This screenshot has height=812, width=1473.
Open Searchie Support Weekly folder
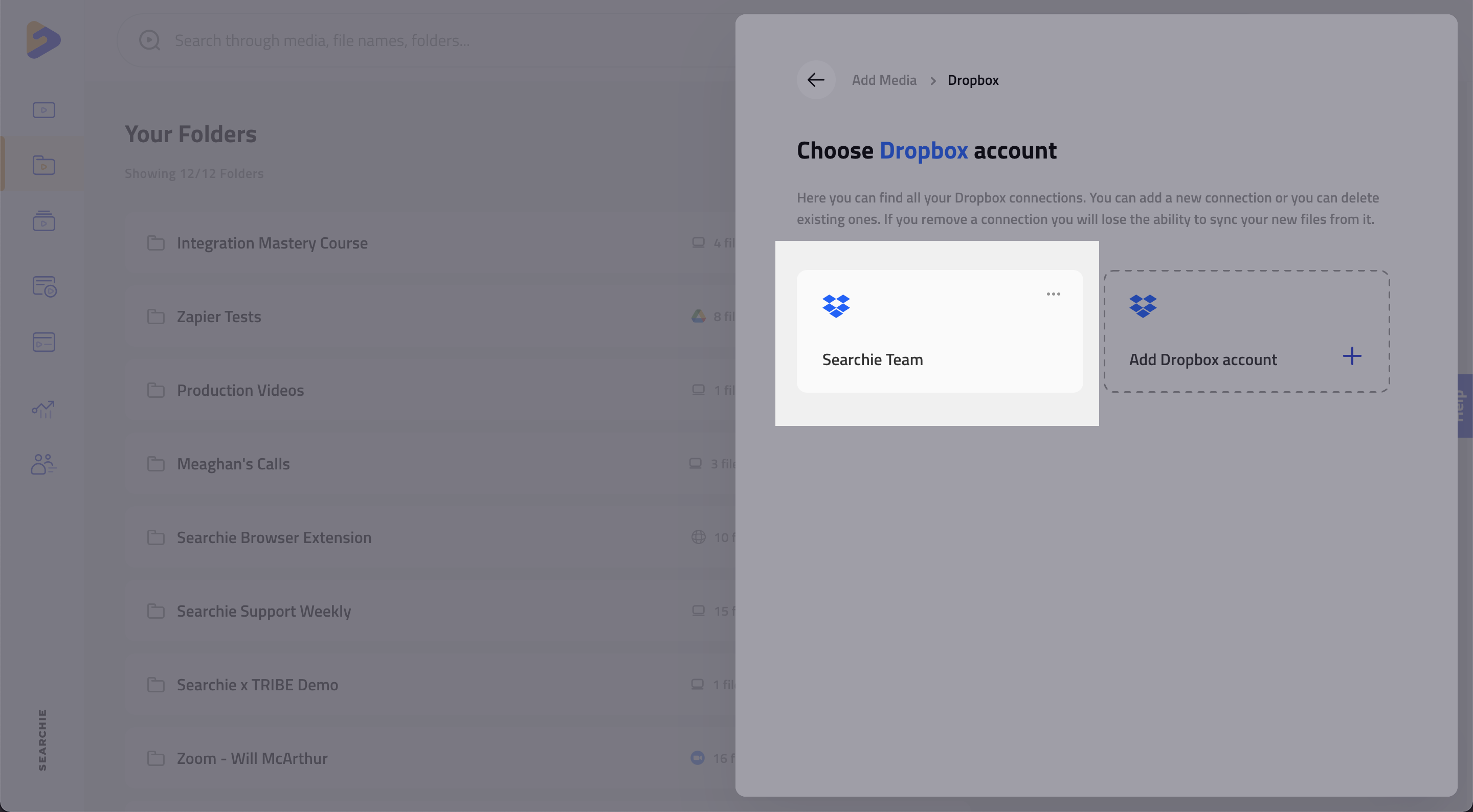430,611
